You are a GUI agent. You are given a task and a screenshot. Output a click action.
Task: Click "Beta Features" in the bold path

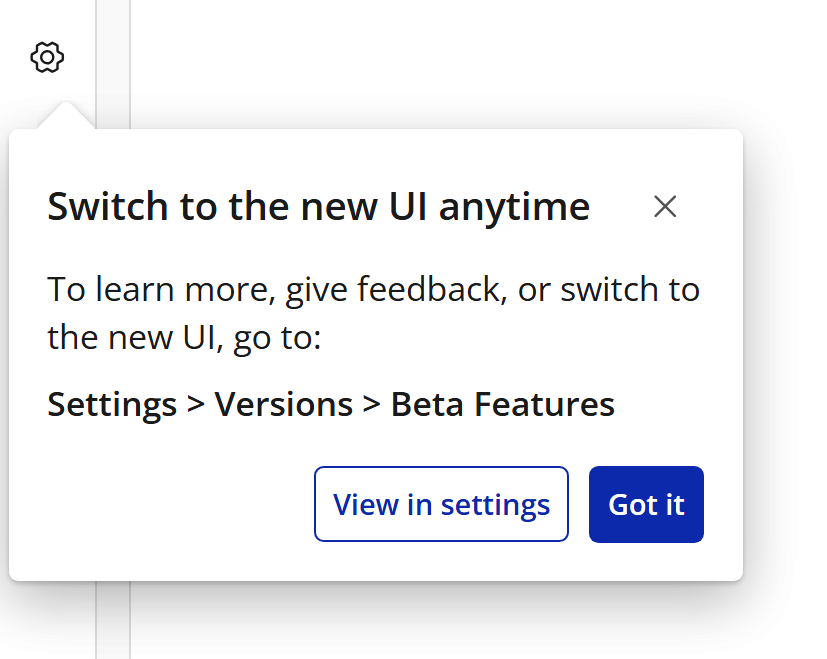(x=502, y=404)
